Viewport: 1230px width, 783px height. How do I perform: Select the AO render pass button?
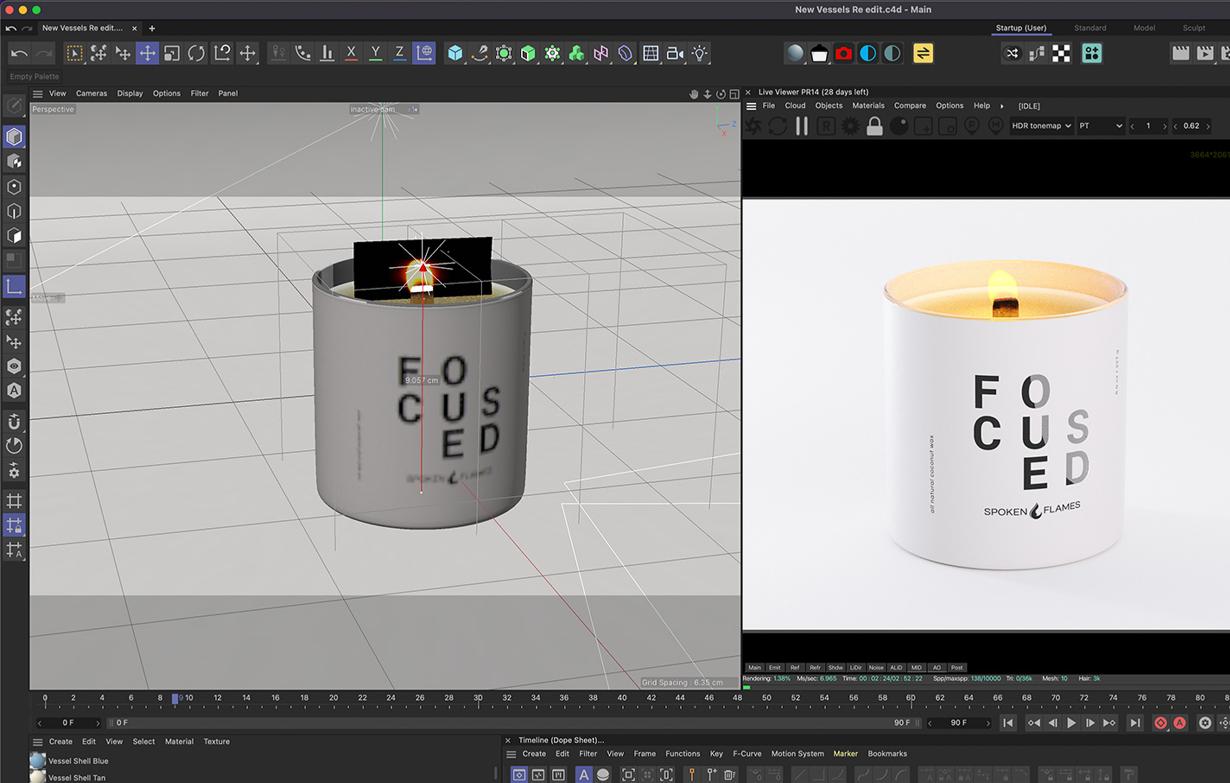[x=936, y=667]
